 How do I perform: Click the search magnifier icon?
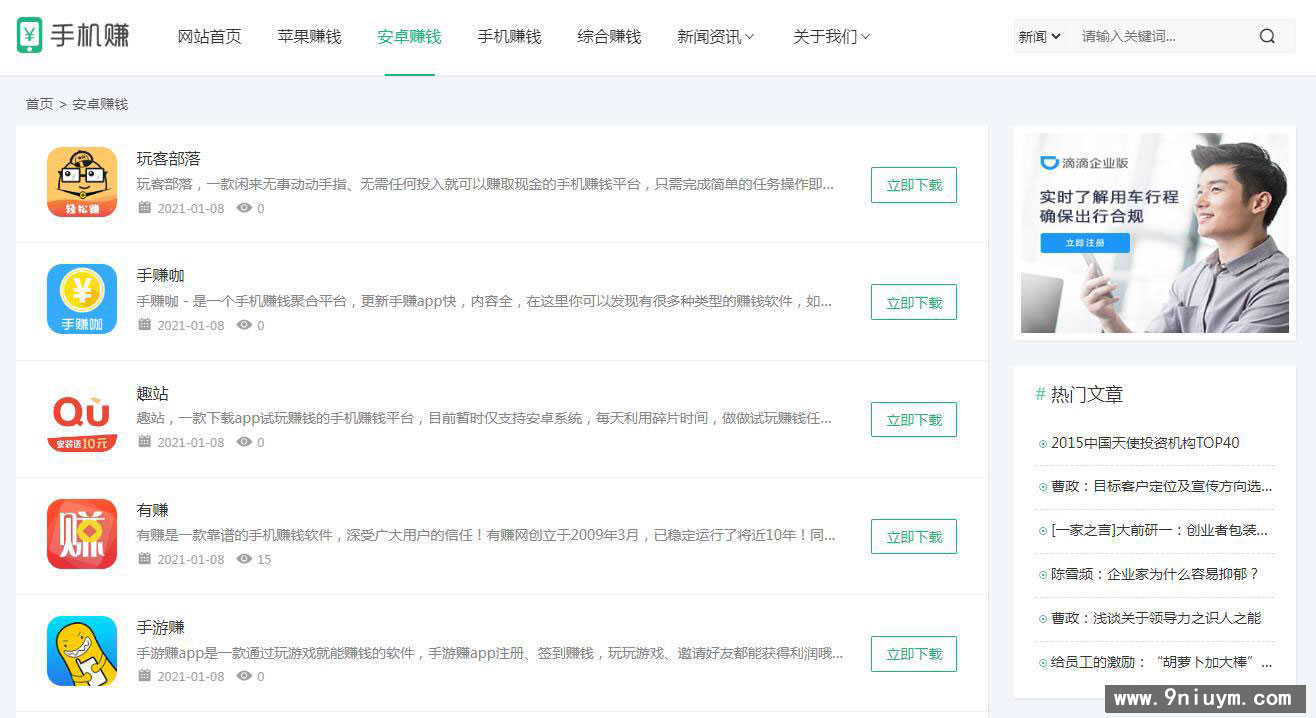coord(1267,35)
